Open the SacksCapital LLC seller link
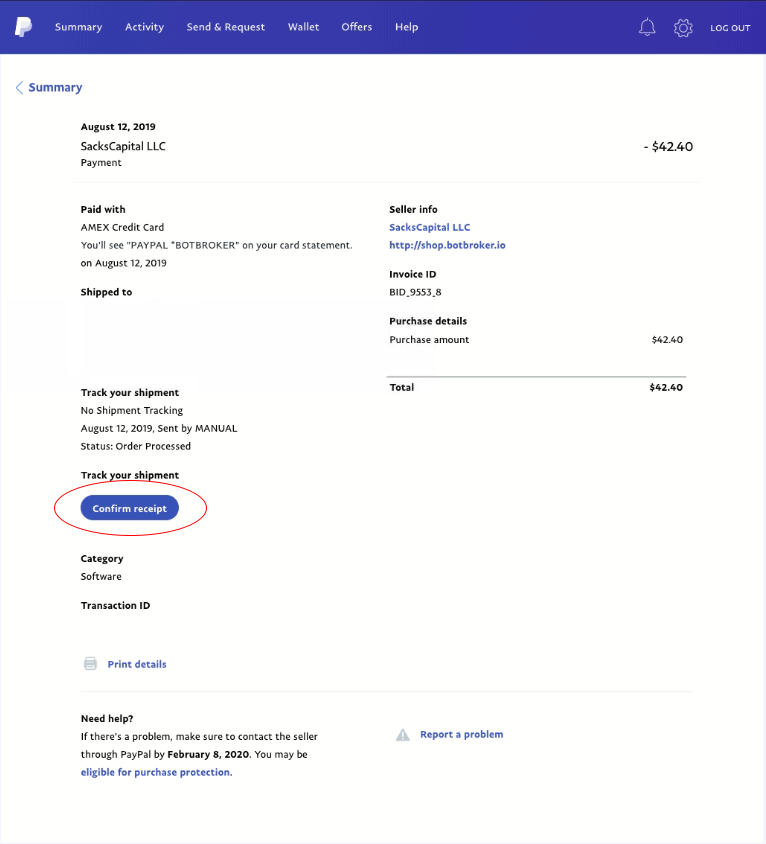 (430, 227)
